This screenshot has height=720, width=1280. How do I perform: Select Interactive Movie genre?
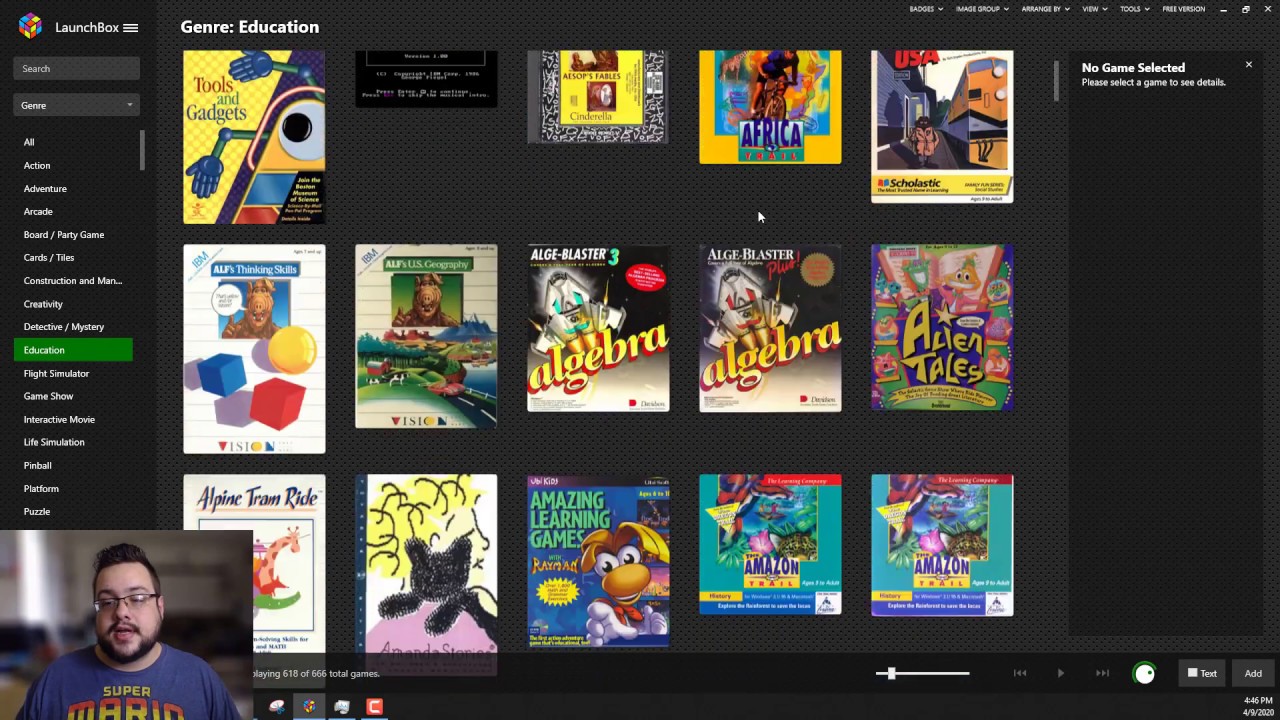[x=59, y=419]
